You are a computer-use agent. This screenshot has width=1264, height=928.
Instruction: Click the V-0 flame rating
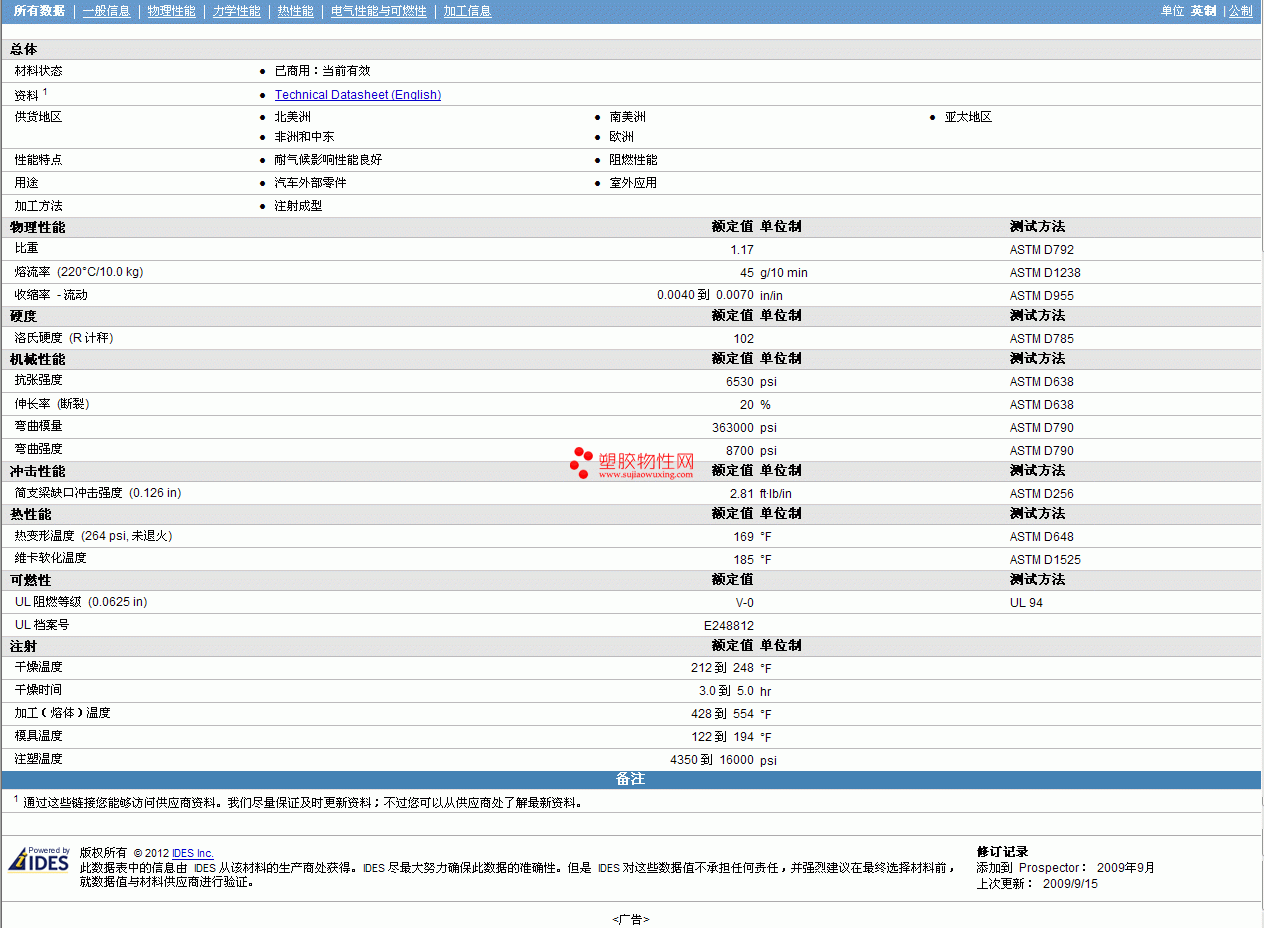click(x=745, y=603)
